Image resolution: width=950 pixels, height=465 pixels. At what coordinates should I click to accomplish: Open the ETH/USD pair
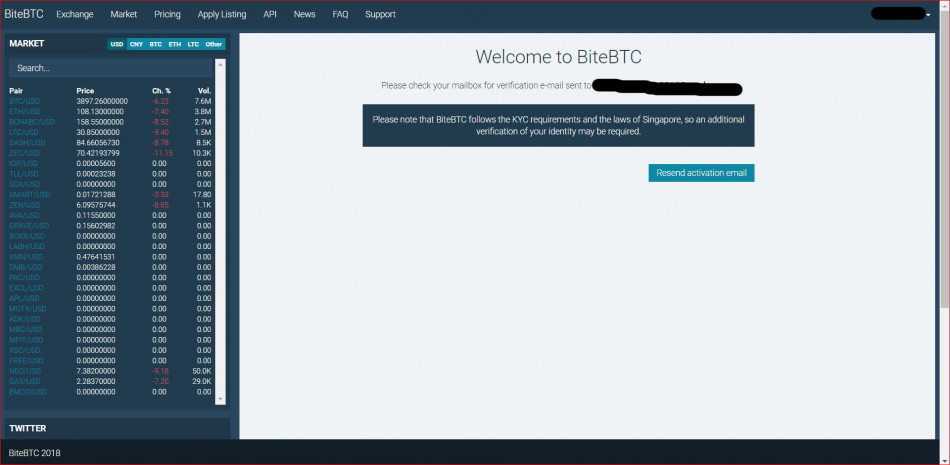click(x=25, y=112)
